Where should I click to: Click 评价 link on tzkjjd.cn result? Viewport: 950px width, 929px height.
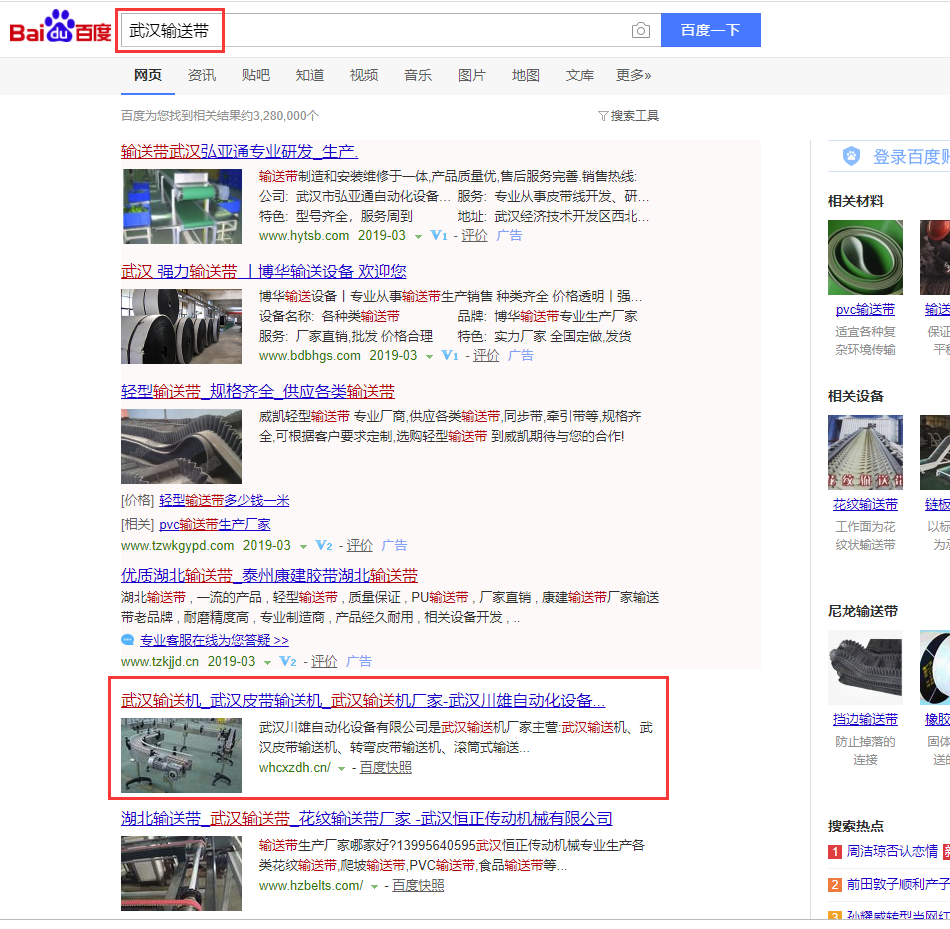click(x=324, y=662)
